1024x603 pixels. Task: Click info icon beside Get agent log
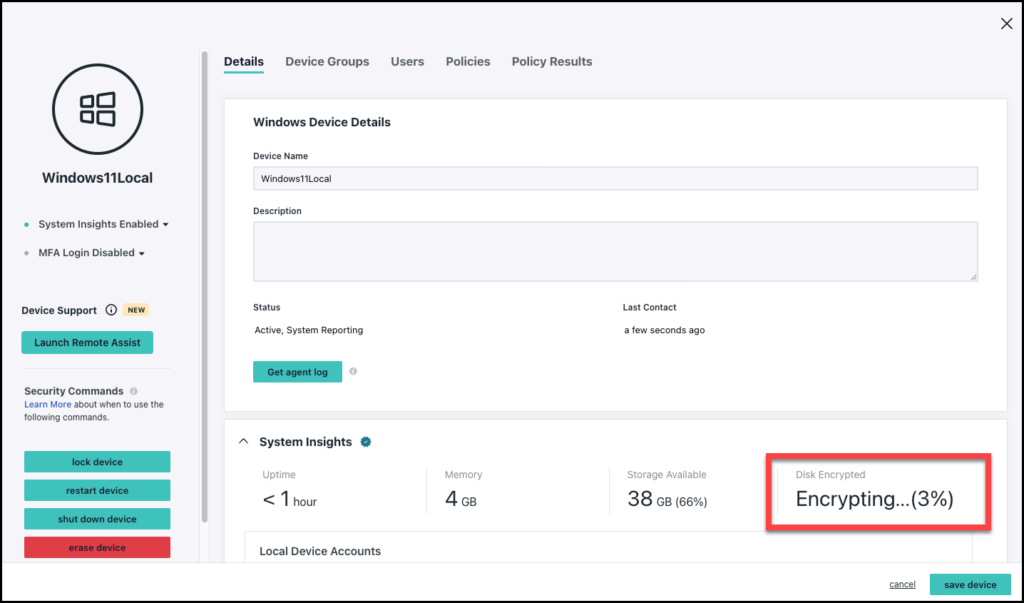[353, 372]
